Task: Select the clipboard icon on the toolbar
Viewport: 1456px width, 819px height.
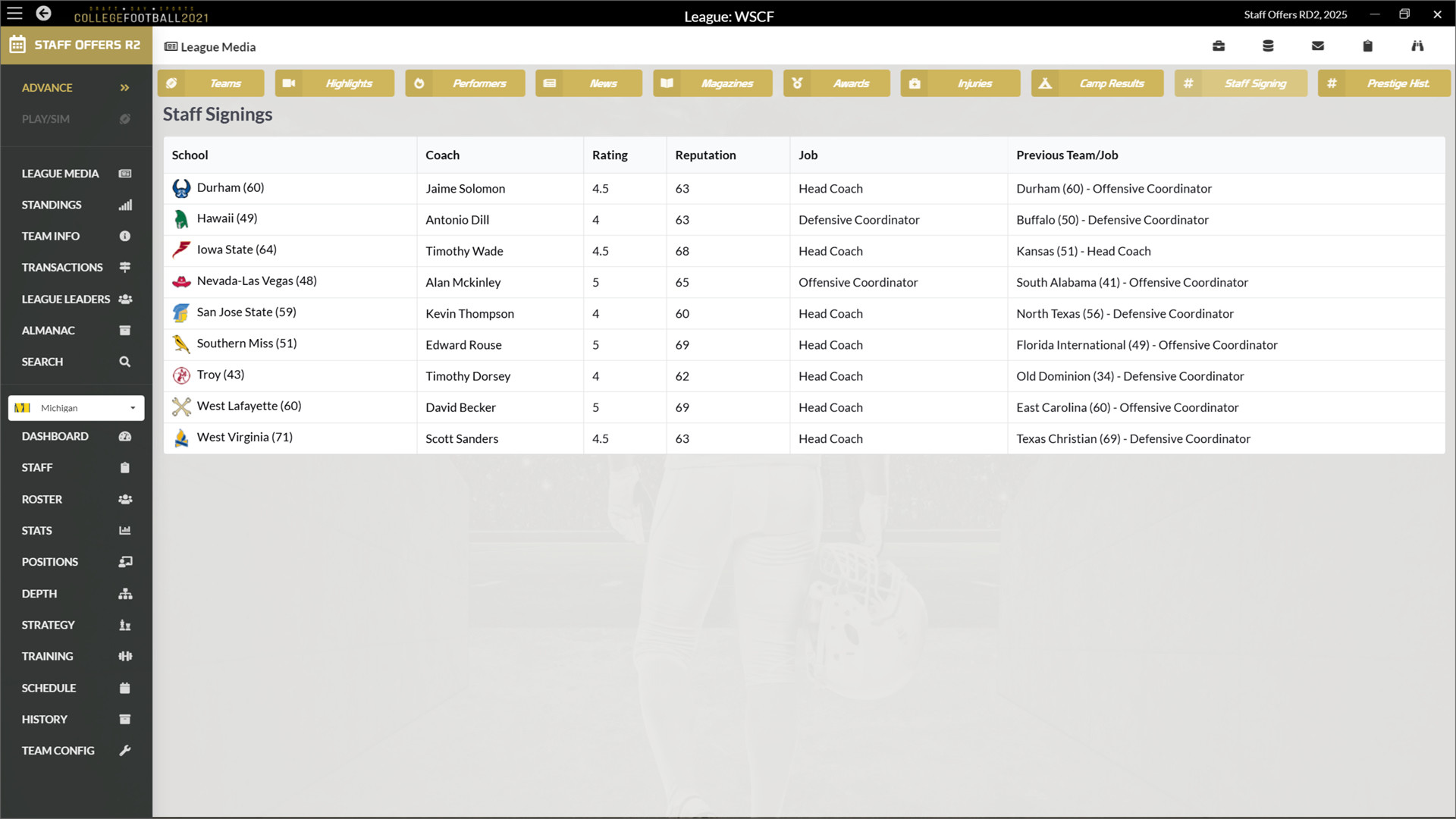Action: click(x=1367, y=45)
